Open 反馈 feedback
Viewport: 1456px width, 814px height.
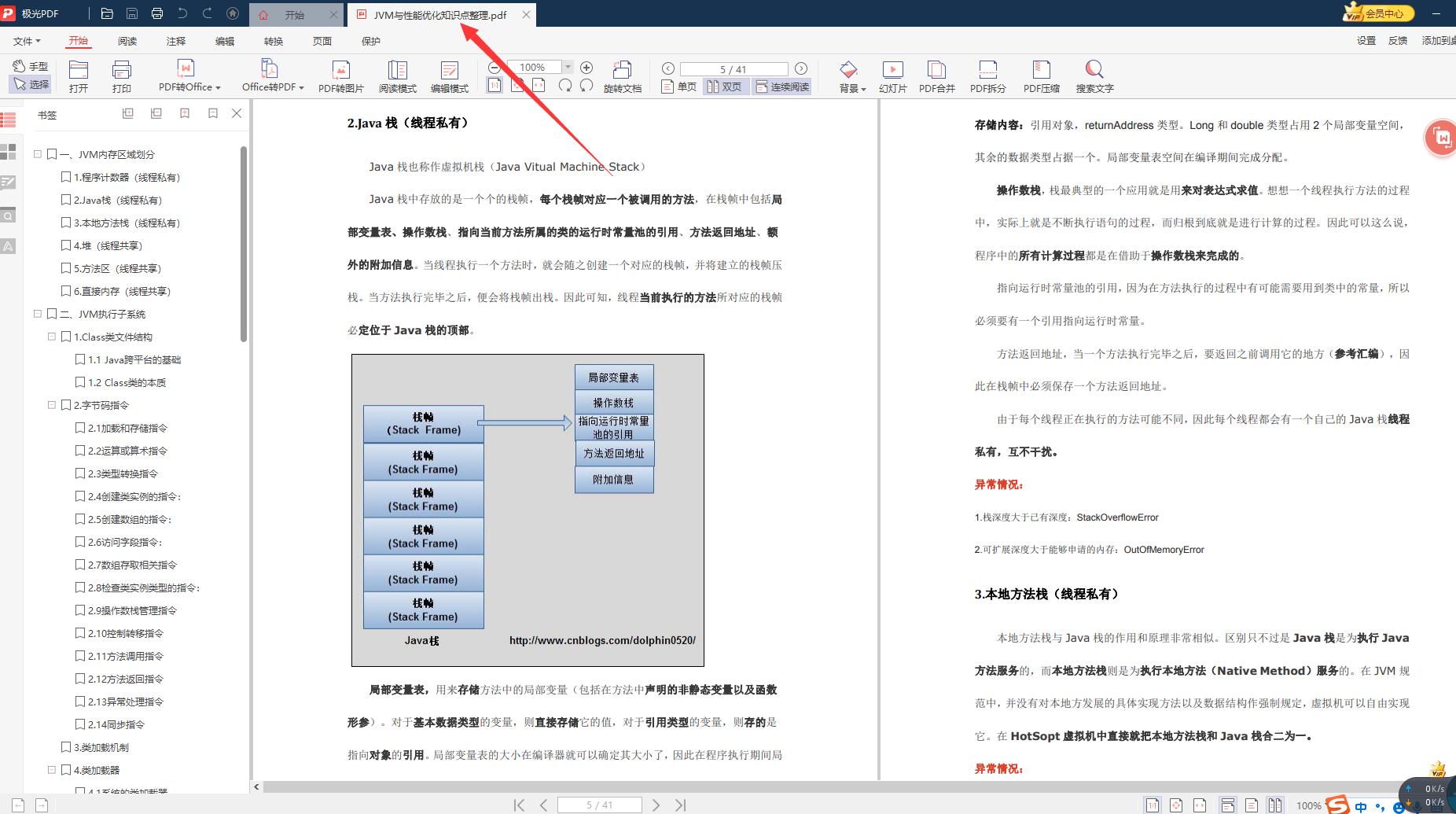(1398, 41)
